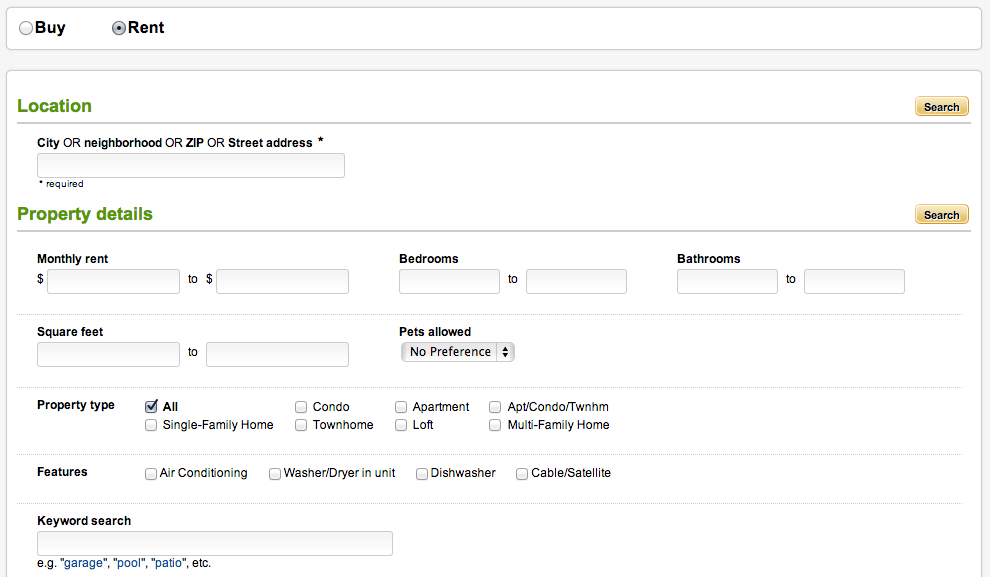Click the "garage" keyword example link
Screen dimensions: 990x577
(x=83, y=563)
